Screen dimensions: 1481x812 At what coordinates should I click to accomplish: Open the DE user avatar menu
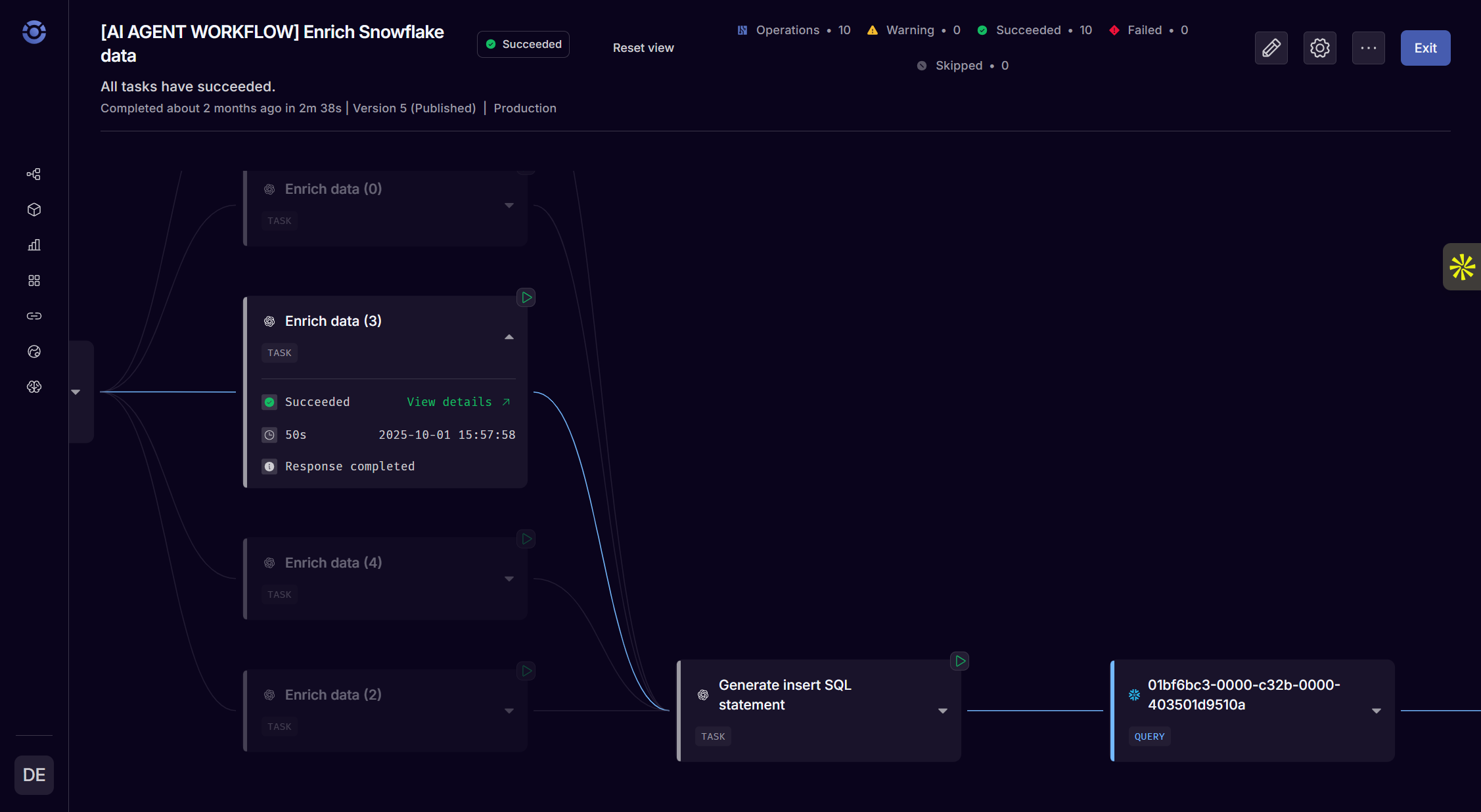[x=34, y=775]
